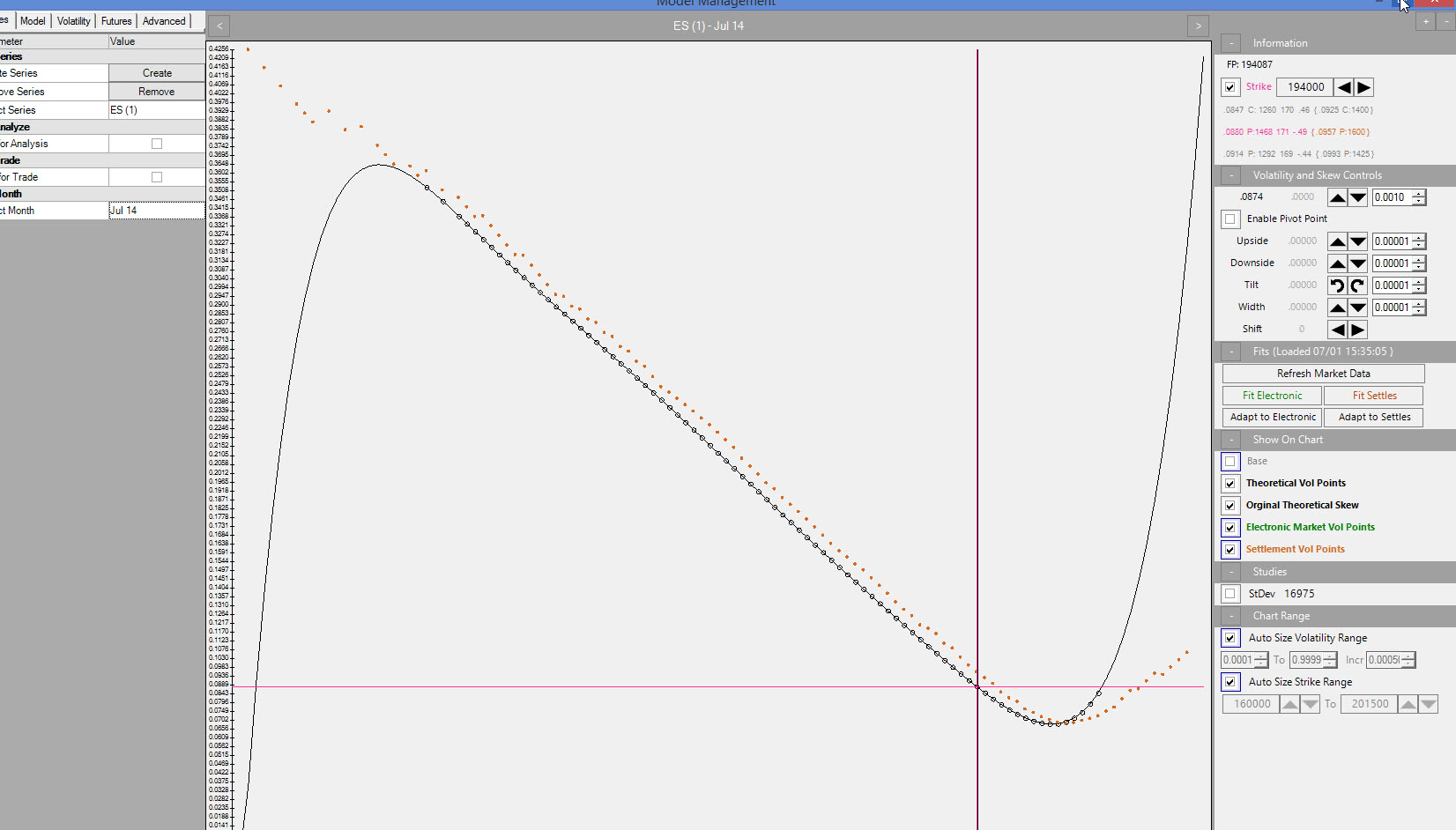Enable the StDev study checkbox
The width and height of the screenshot is (1456, 830).
tap(1230, 594)
